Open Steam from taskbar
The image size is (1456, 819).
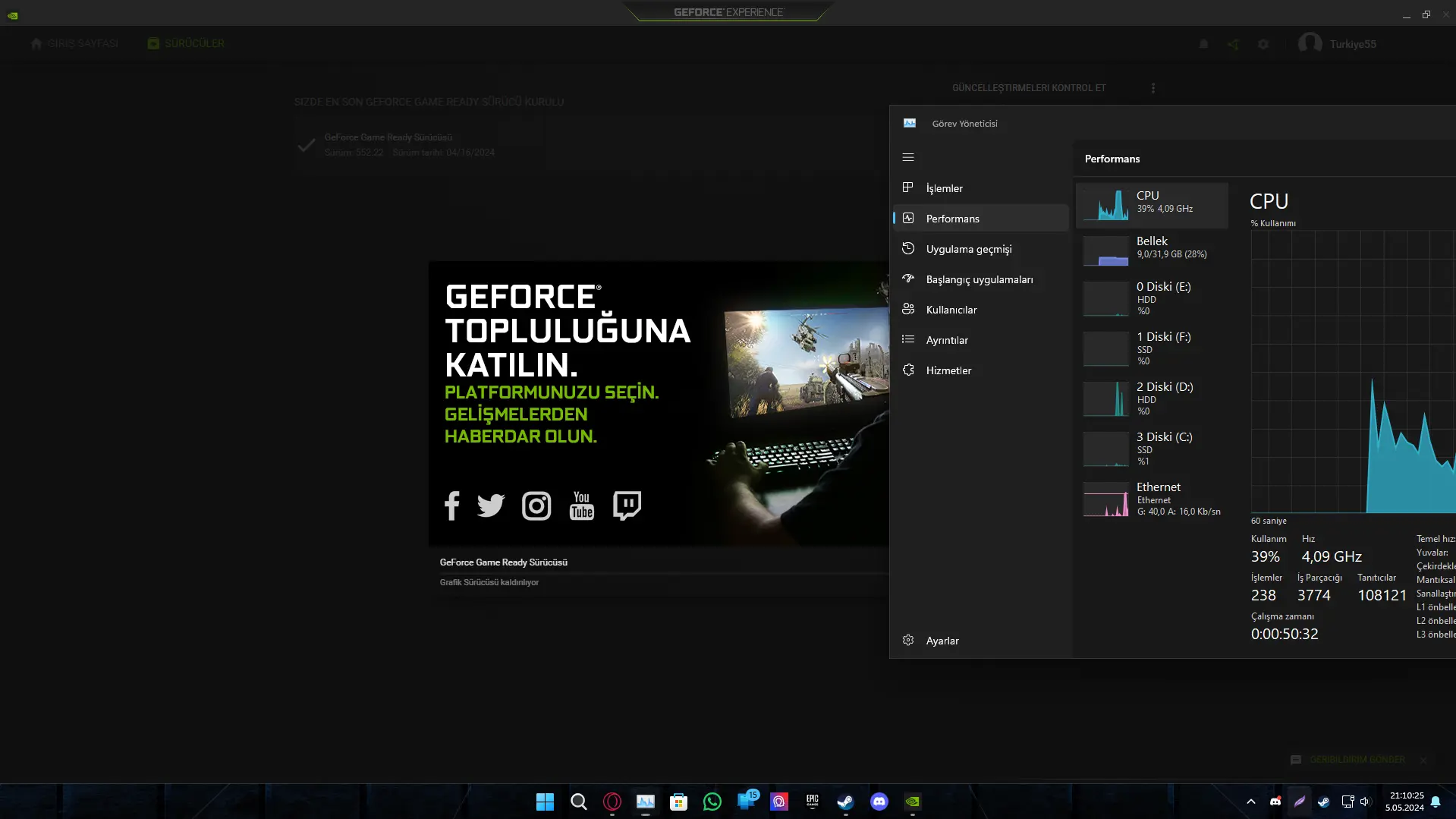point(846,802)
